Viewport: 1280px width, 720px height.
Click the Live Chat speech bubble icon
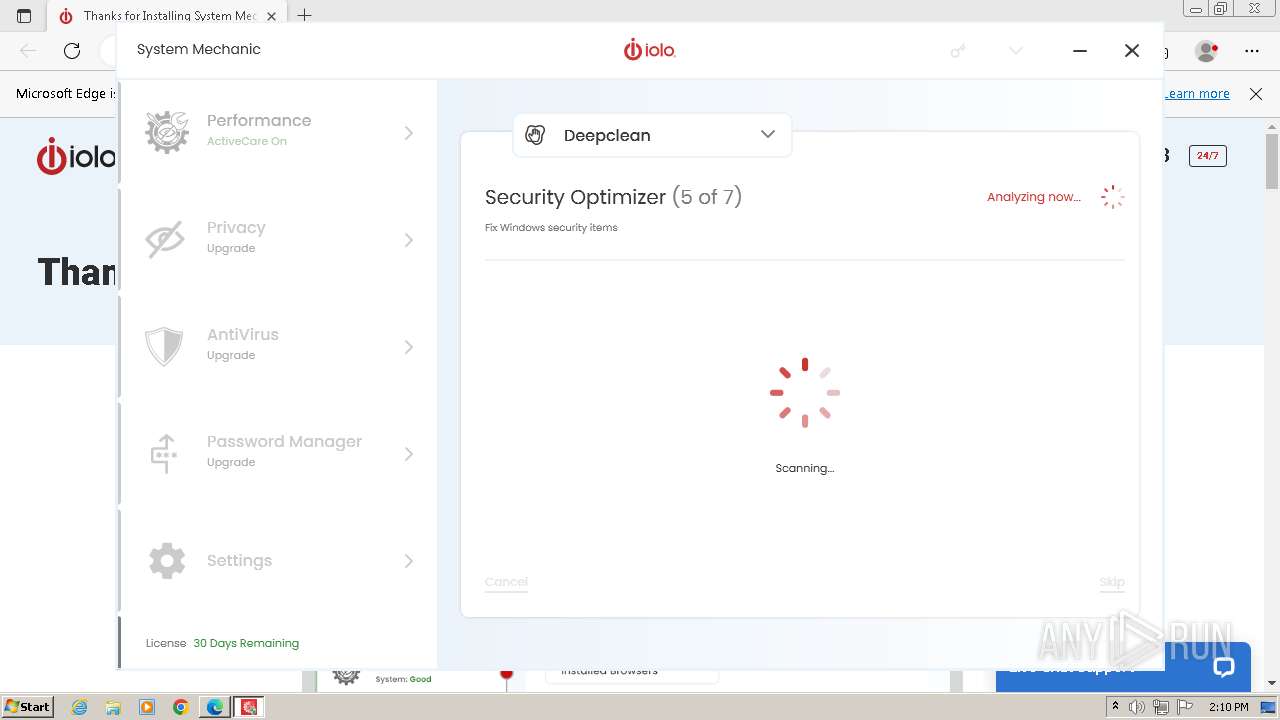coord(1224,667)
